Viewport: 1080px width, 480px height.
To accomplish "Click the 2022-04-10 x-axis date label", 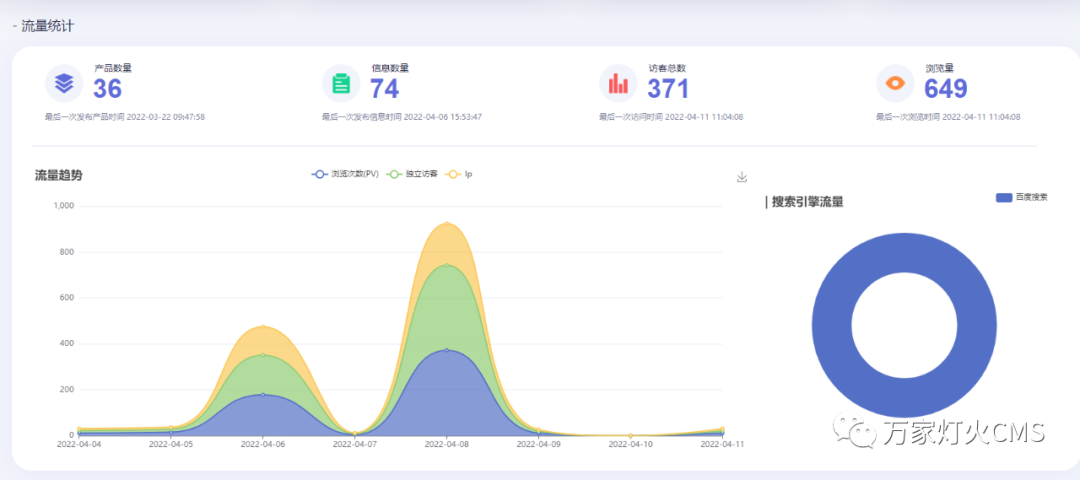I will 630,444.
